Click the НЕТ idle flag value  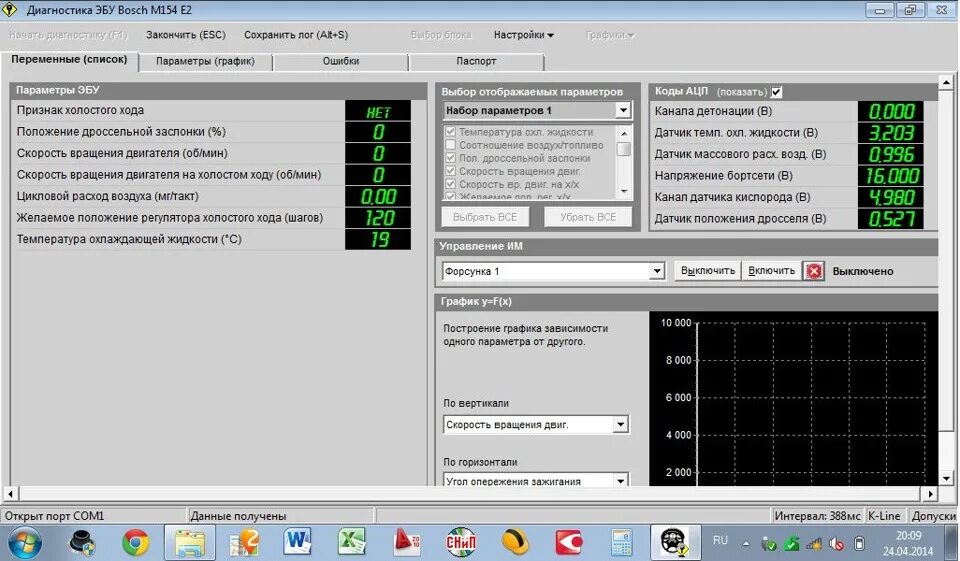378,111
